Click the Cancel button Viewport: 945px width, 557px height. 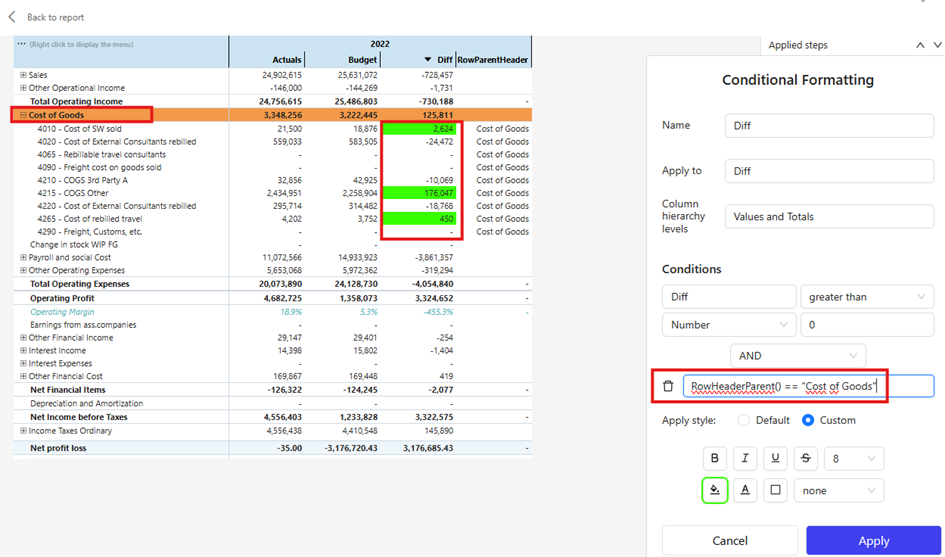[730, 541]
